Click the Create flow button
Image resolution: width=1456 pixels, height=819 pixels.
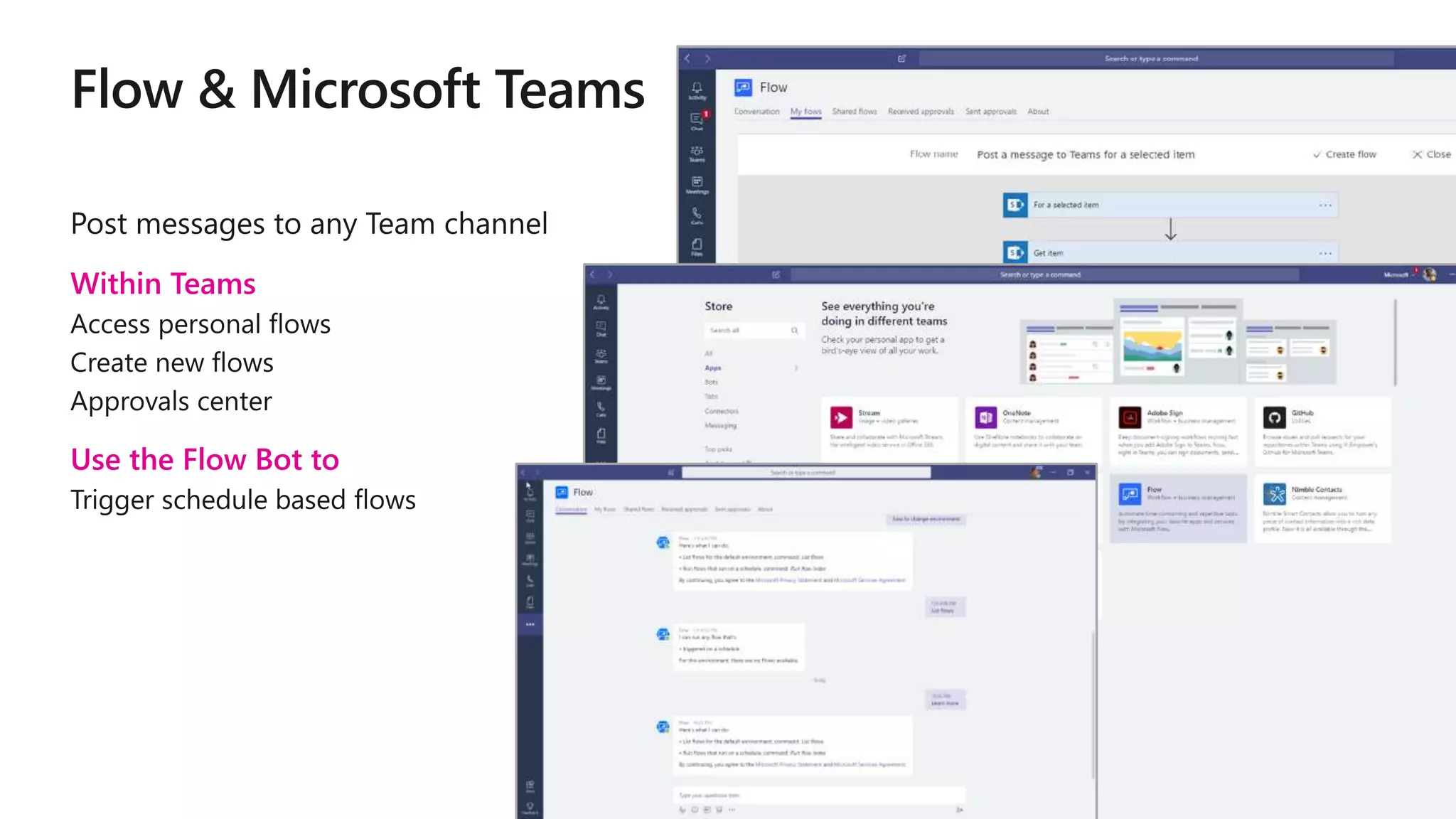(x=1344, y=154)
